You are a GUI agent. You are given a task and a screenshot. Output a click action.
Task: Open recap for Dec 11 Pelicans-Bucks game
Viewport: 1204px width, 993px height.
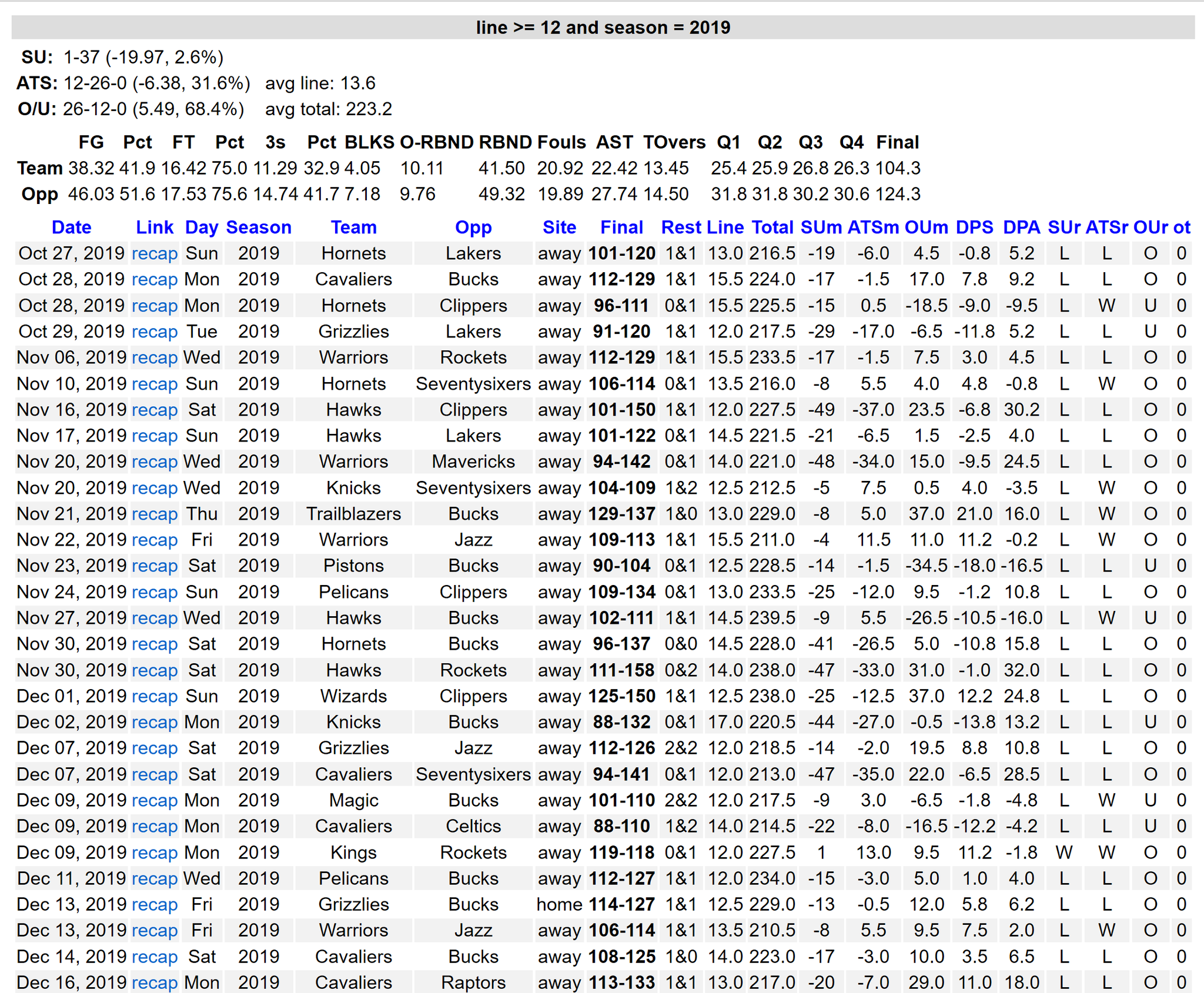click(155, 878)
